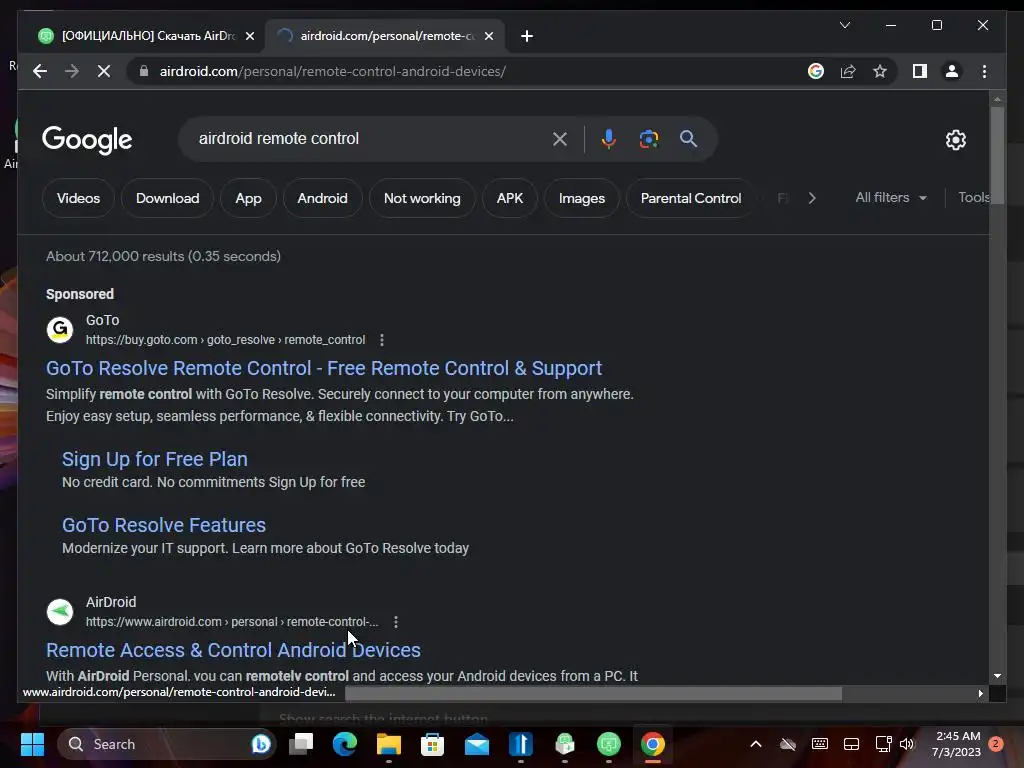Open Chrome three-dot menu
The width and height of the screenshot is (1024, 768).
[984, 71]
